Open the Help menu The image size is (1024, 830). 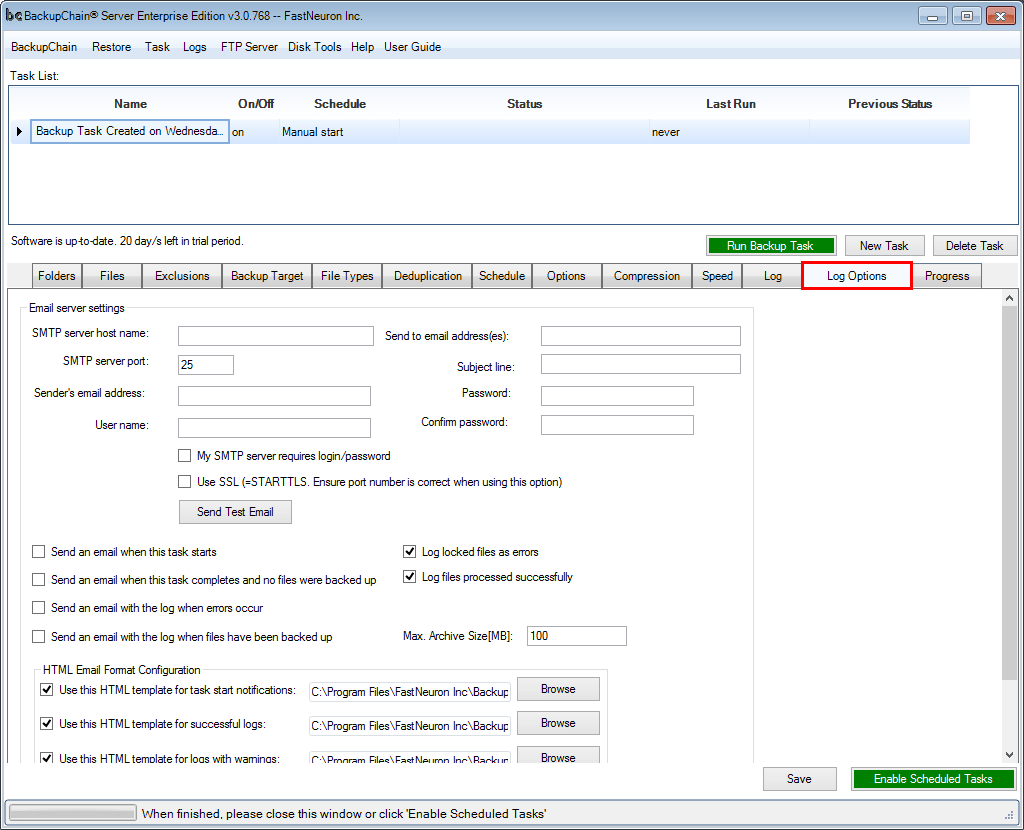[x=362, y=47]
